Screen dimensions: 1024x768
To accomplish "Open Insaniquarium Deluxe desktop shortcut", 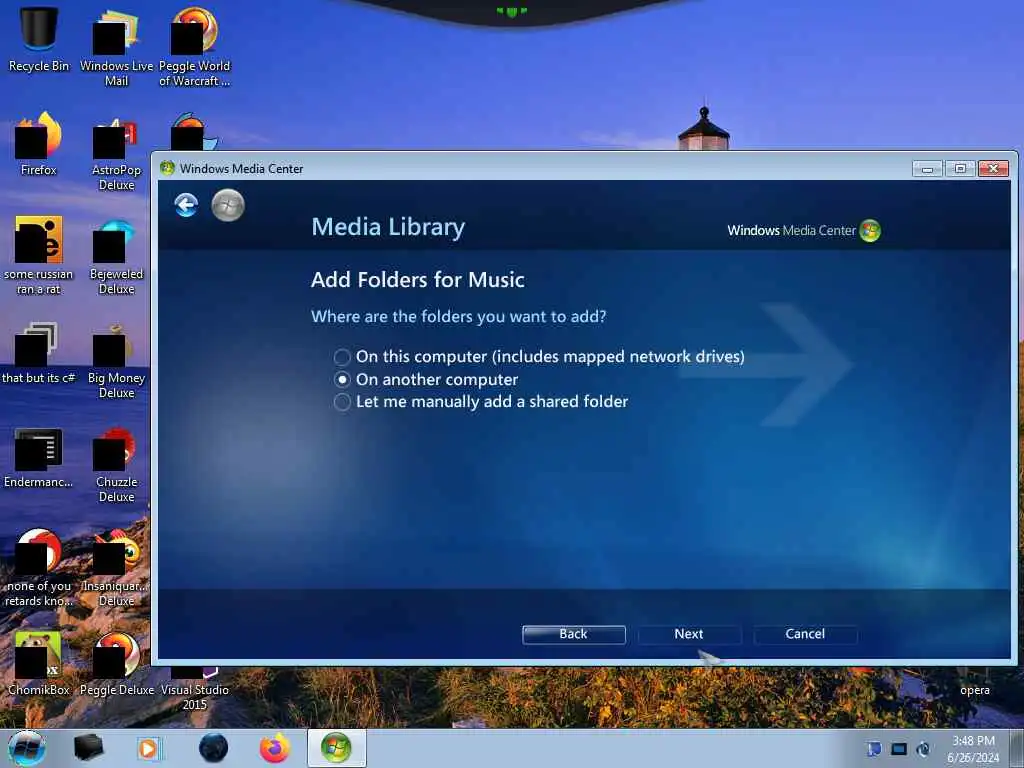I will click(116, 568).
